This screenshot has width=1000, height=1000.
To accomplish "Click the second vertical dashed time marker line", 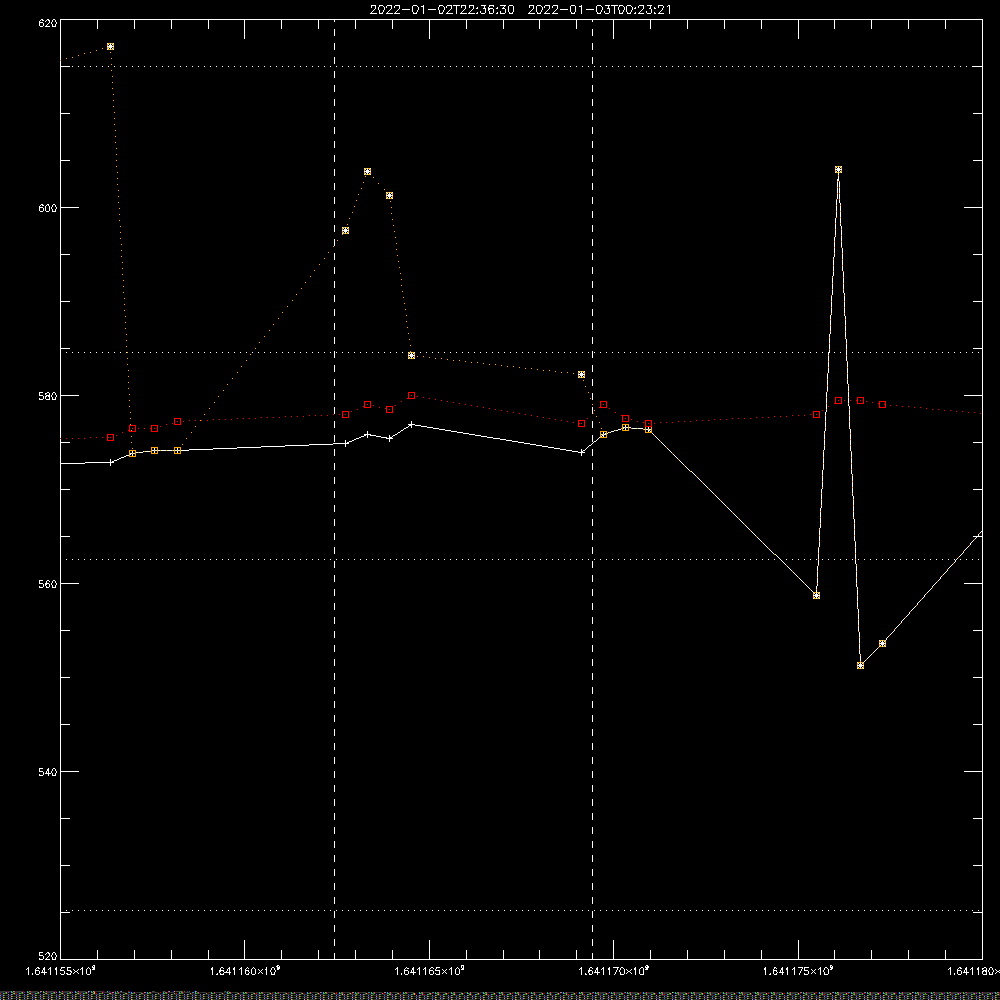I will click(x=592, y=488).
